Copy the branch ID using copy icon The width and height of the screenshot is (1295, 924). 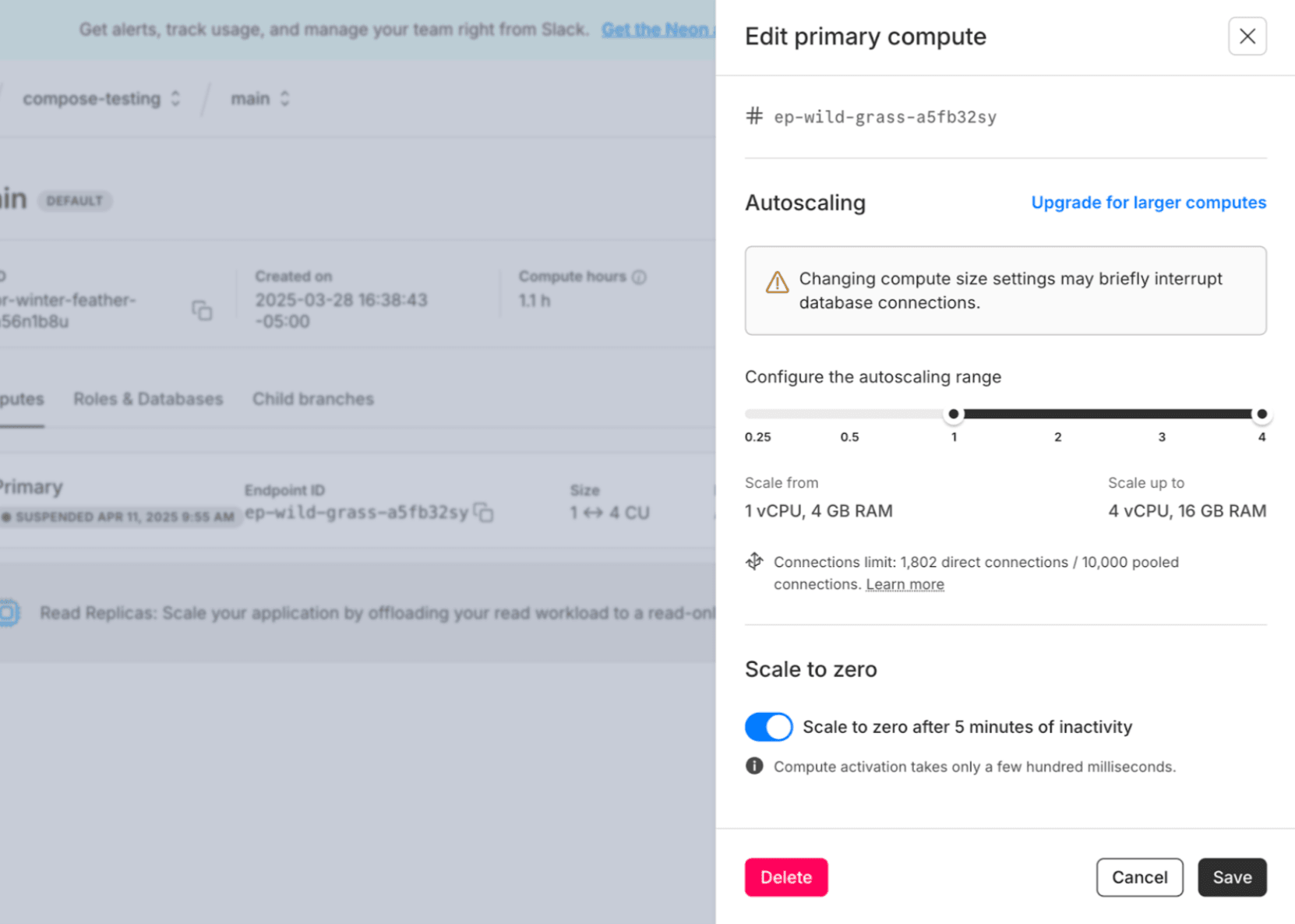click(x=202, y=310)
